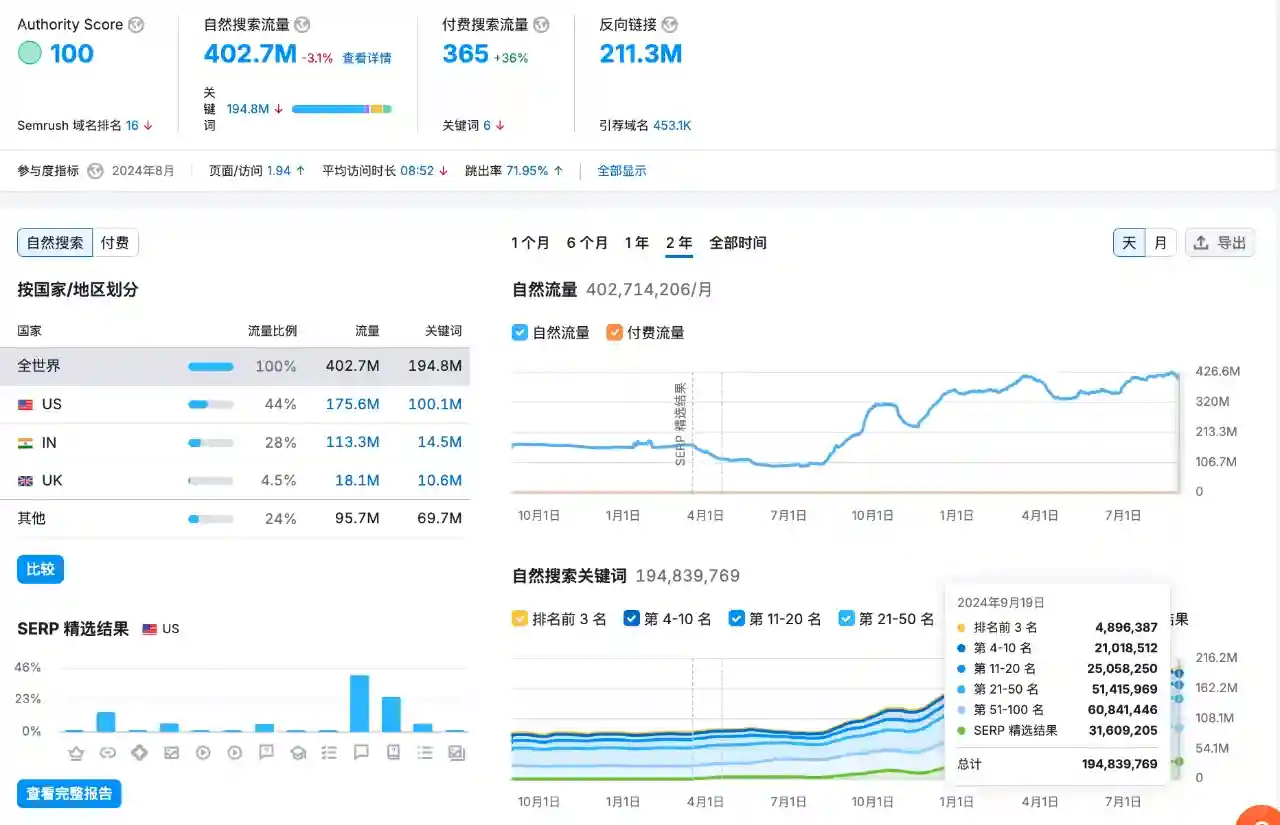Select the image pack icon under SERP 精选结果
Screen dimensions: 1280x825
click(171, 753)
